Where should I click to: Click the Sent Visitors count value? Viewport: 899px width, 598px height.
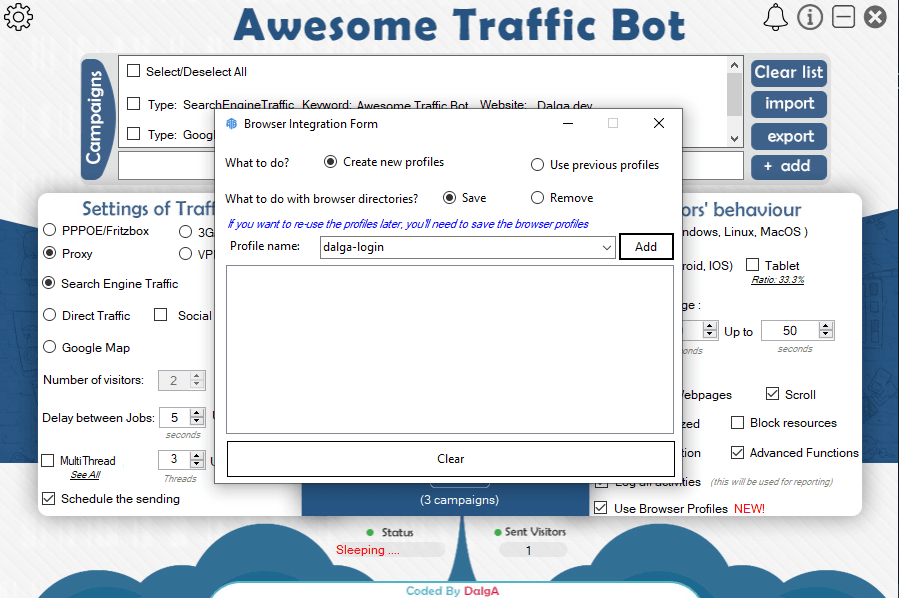(528, 550)
